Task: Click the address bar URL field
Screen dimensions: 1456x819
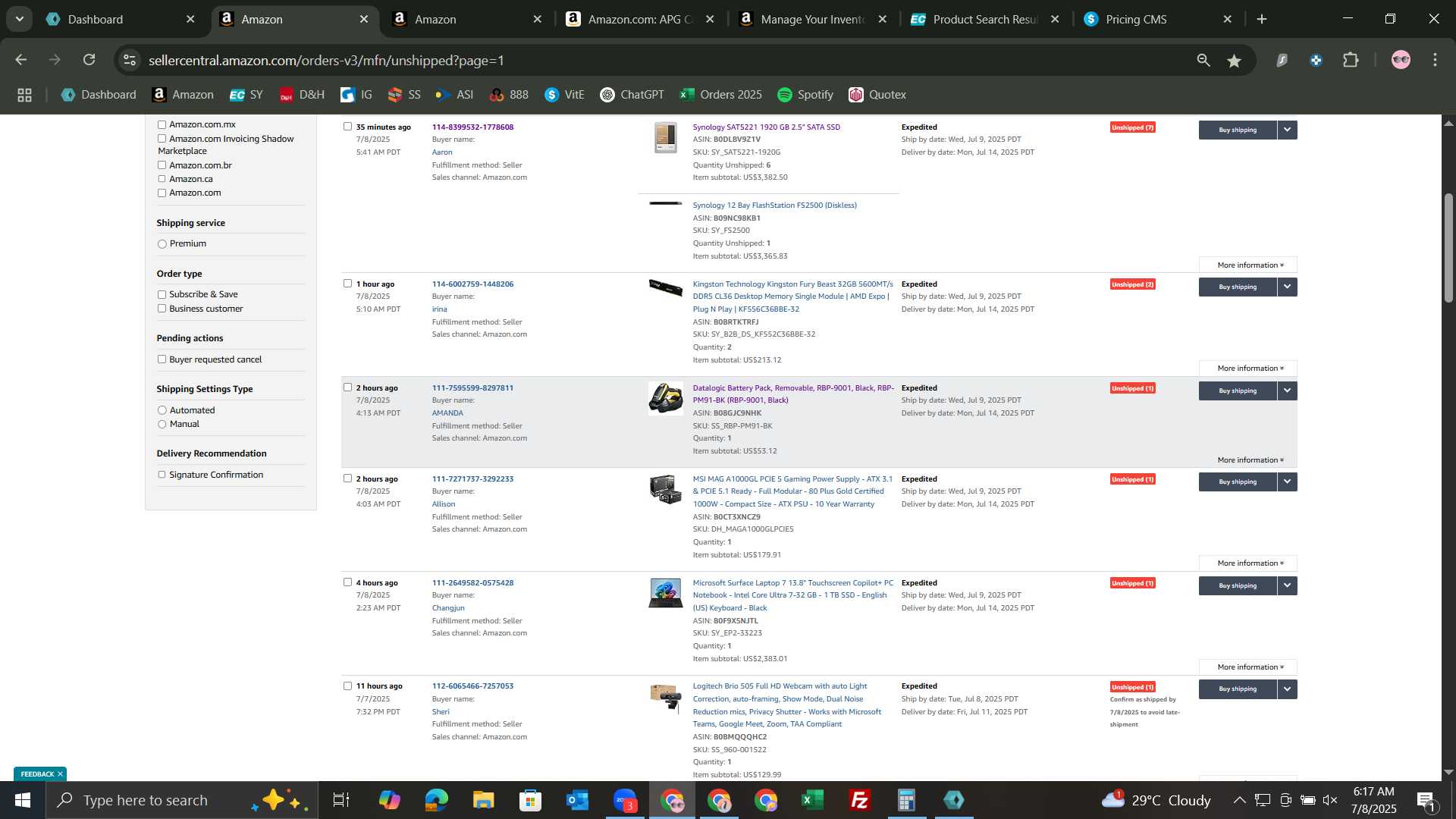Action: point(660,60)
